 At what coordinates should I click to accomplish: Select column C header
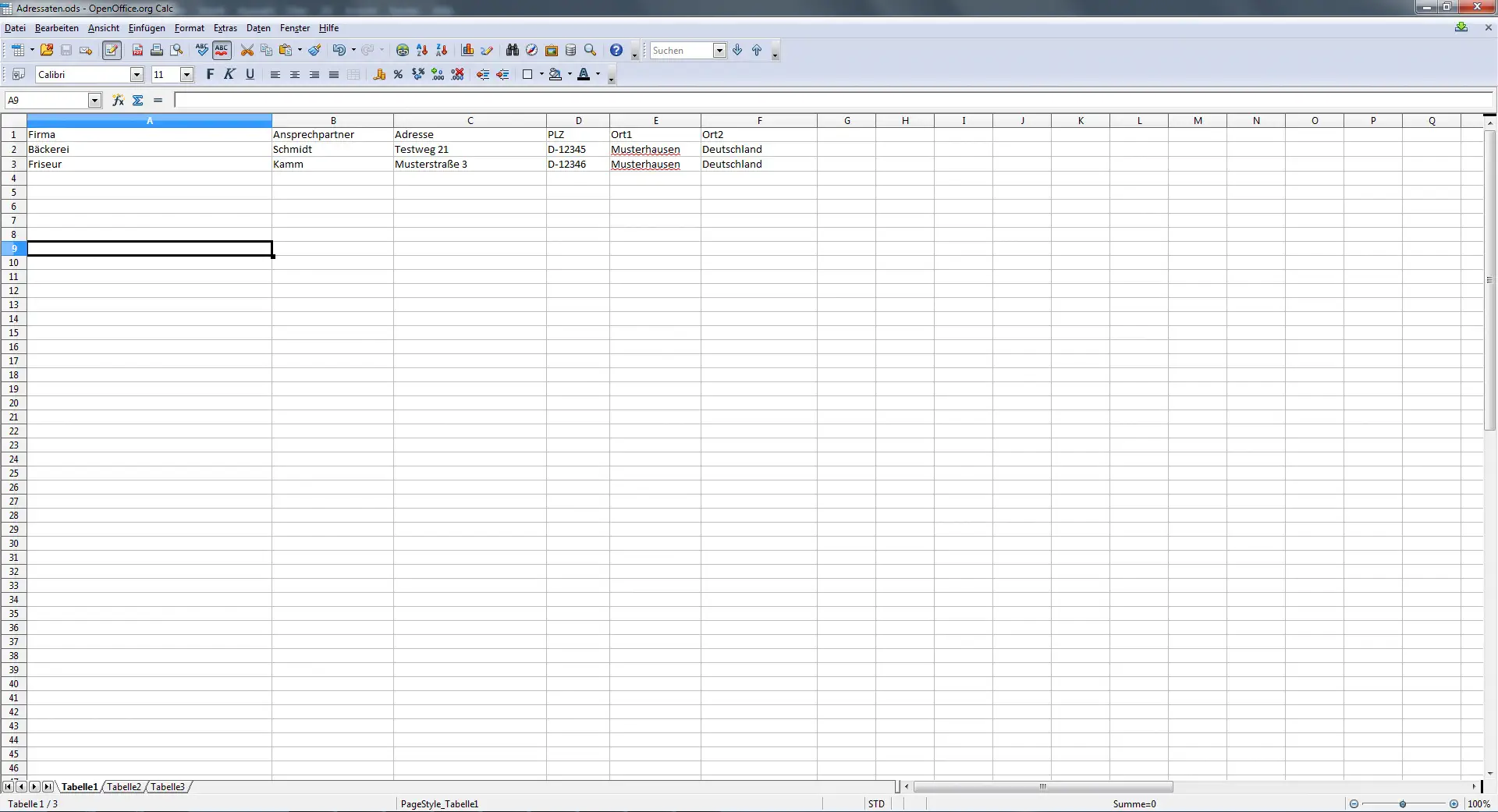470,121
